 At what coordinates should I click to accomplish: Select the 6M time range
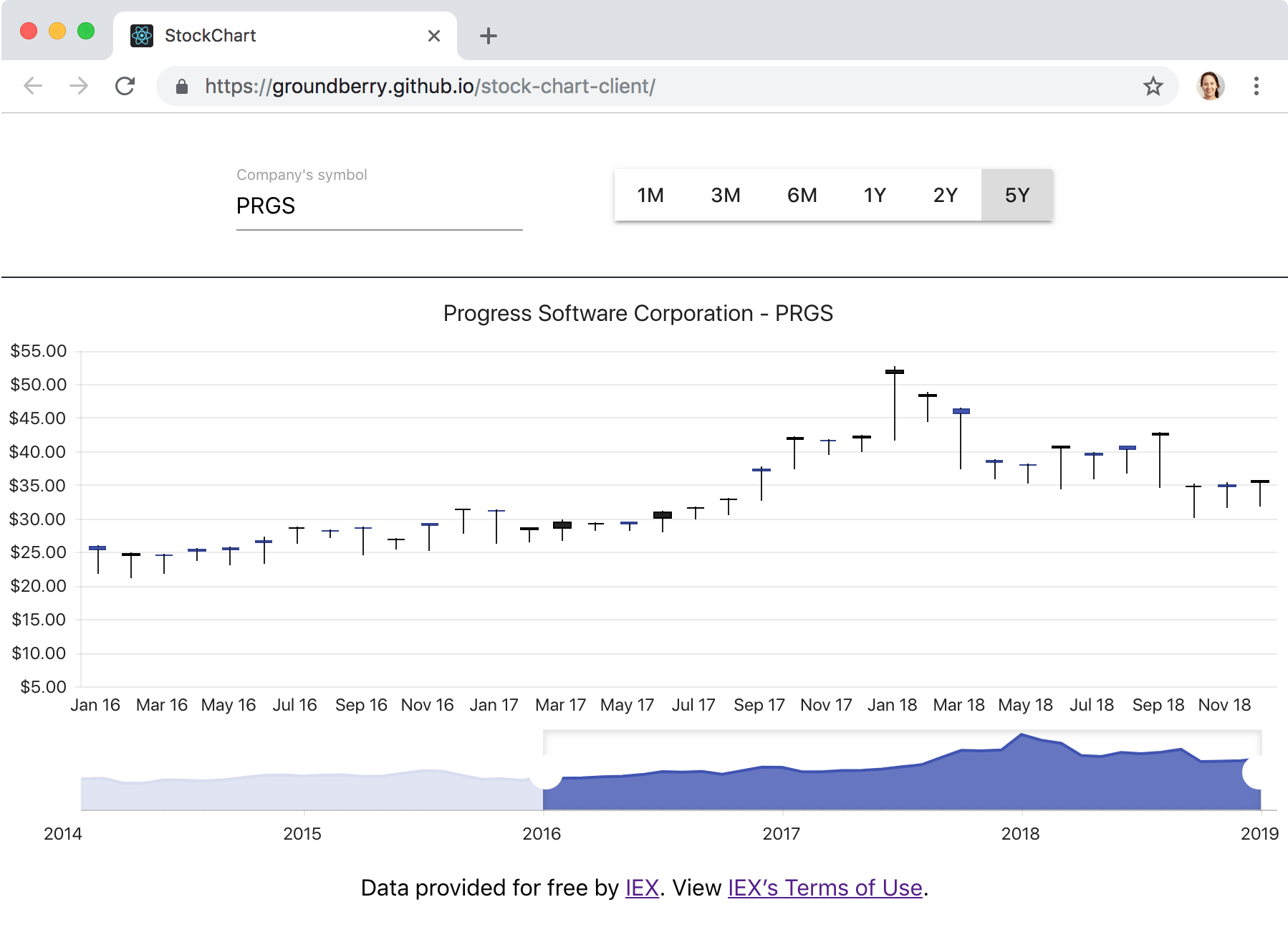click(x=802, y=195)
